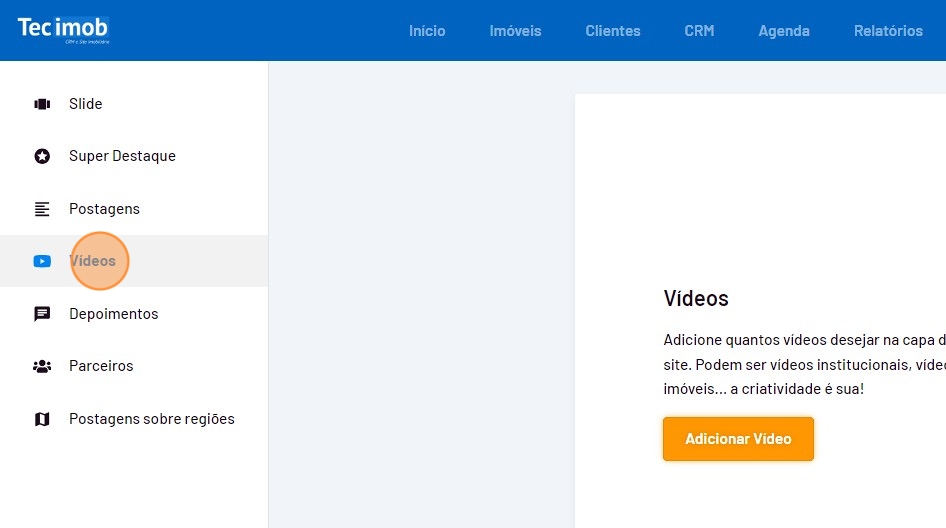
Task: Open the Imóveis menu item
Action: pos(515,31)
